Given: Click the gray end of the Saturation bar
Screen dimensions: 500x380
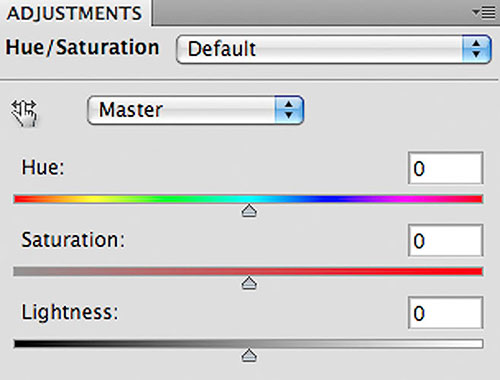Looking at the screenshot, I should pyautogui.click(x=27, y=271).
